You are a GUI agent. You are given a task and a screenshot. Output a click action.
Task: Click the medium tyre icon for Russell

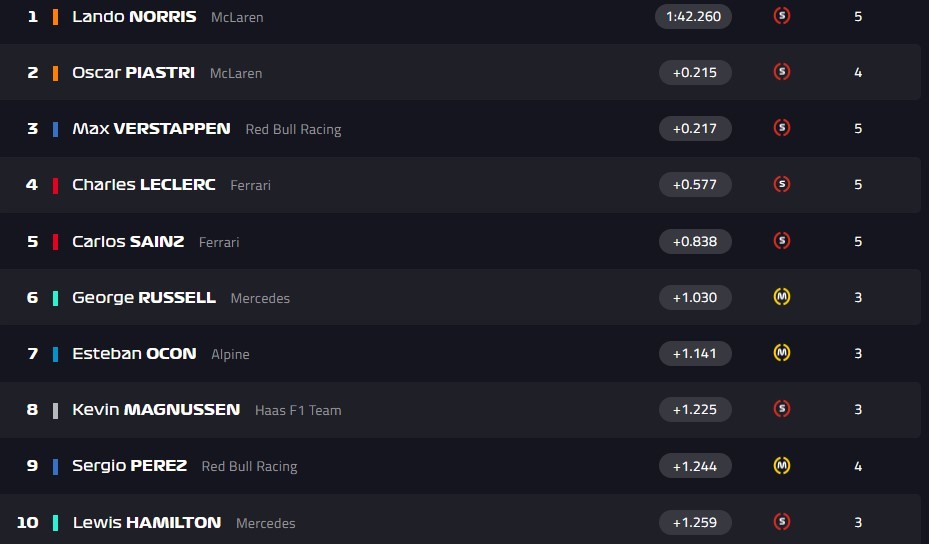[x=782, y=297]
